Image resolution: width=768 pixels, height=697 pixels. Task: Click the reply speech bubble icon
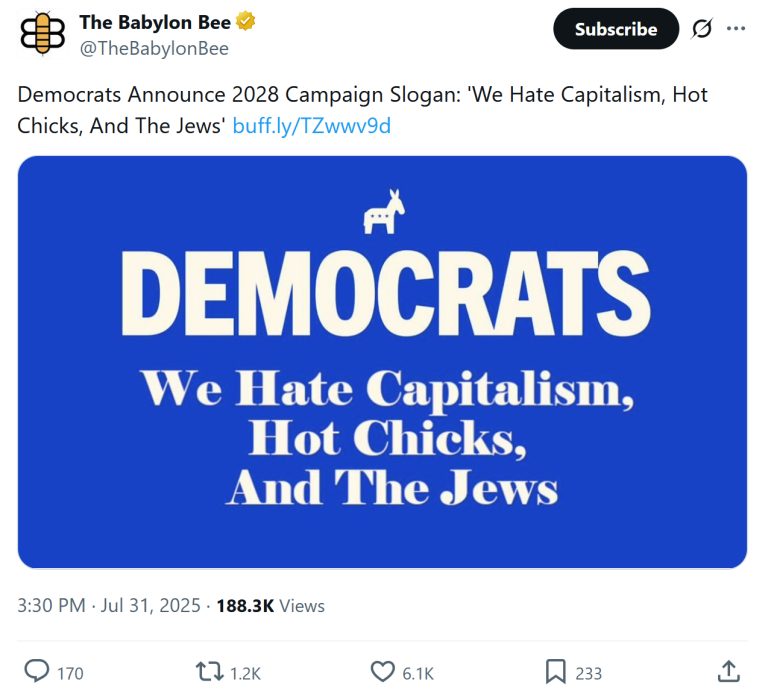pyautogui.click(x=36, y=672)
